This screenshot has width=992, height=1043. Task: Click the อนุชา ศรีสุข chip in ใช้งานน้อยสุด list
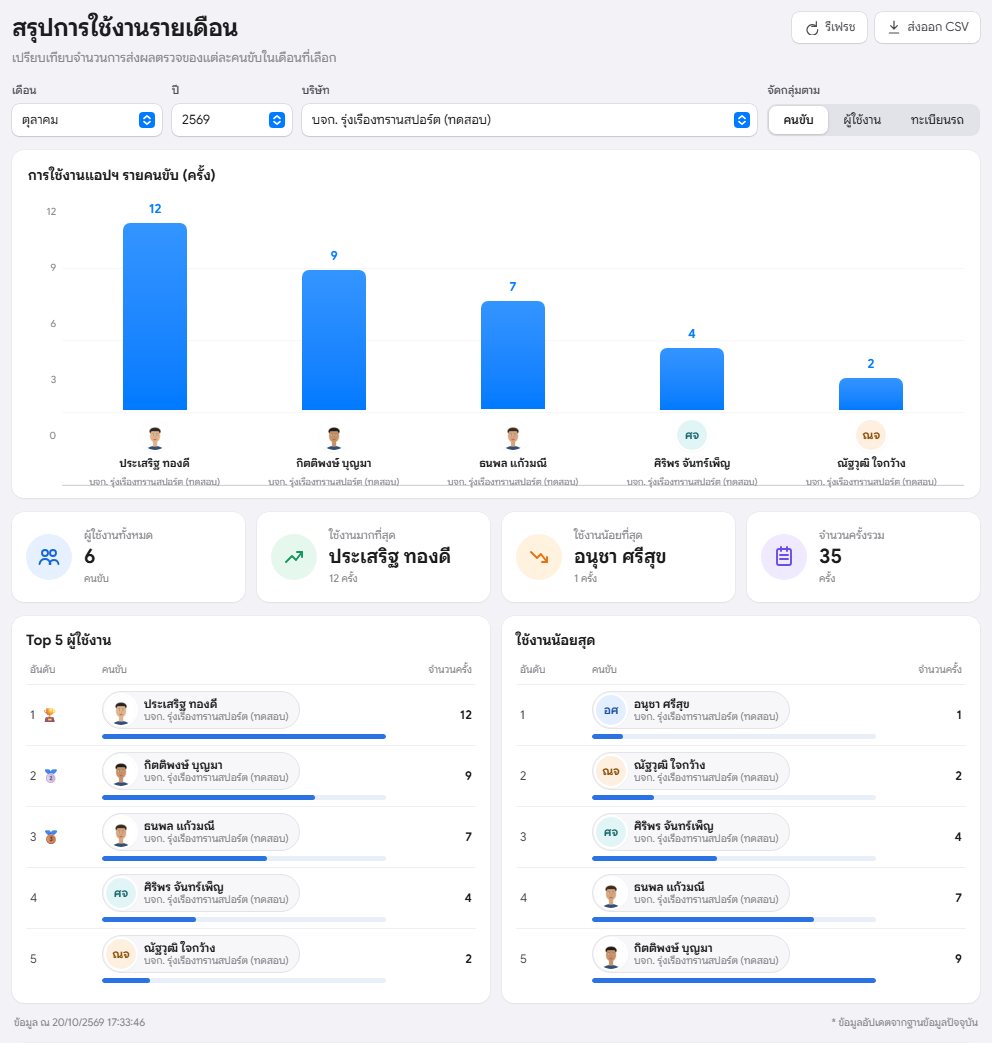(690, 710)
